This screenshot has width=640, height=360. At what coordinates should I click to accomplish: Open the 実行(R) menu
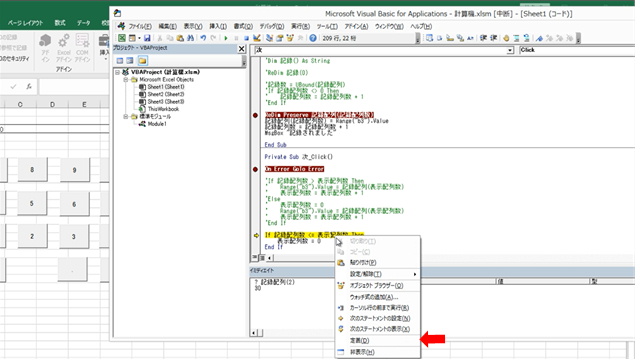click(x=300, y=26)
